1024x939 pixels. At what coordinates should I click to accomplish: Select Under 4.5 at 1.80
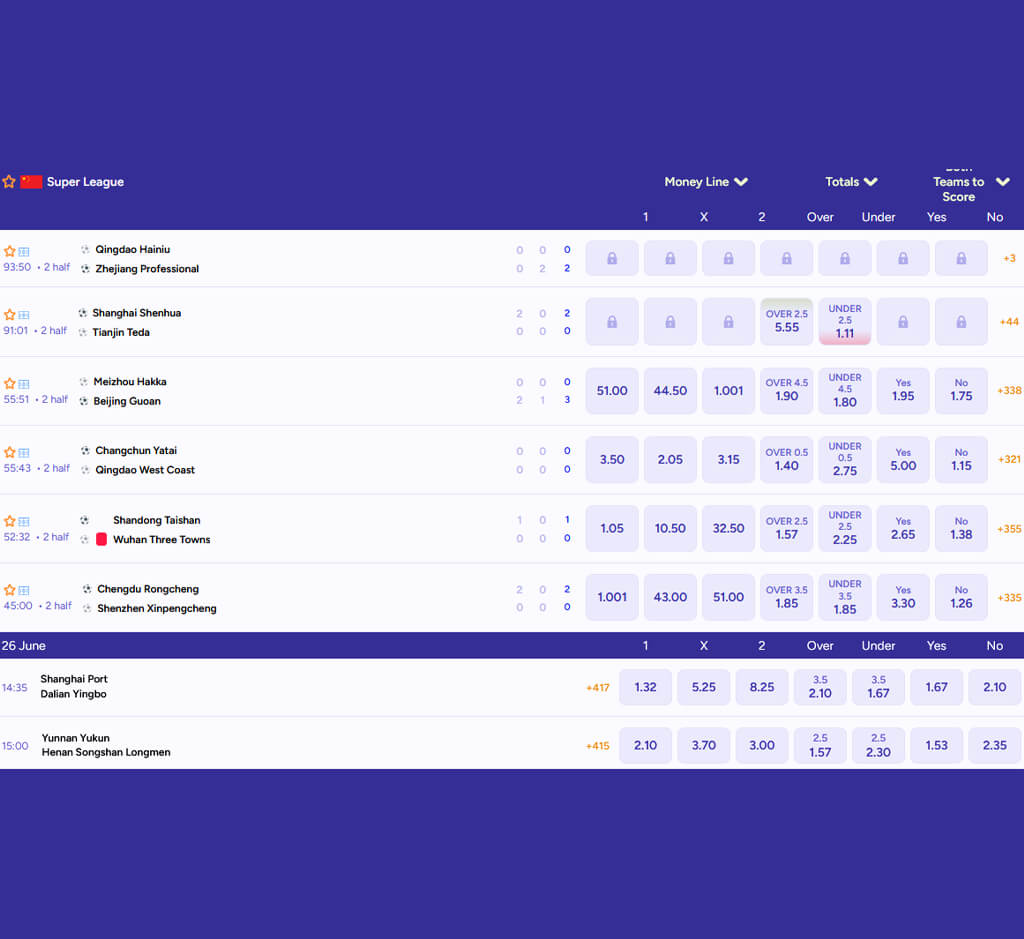pos(845,390)
